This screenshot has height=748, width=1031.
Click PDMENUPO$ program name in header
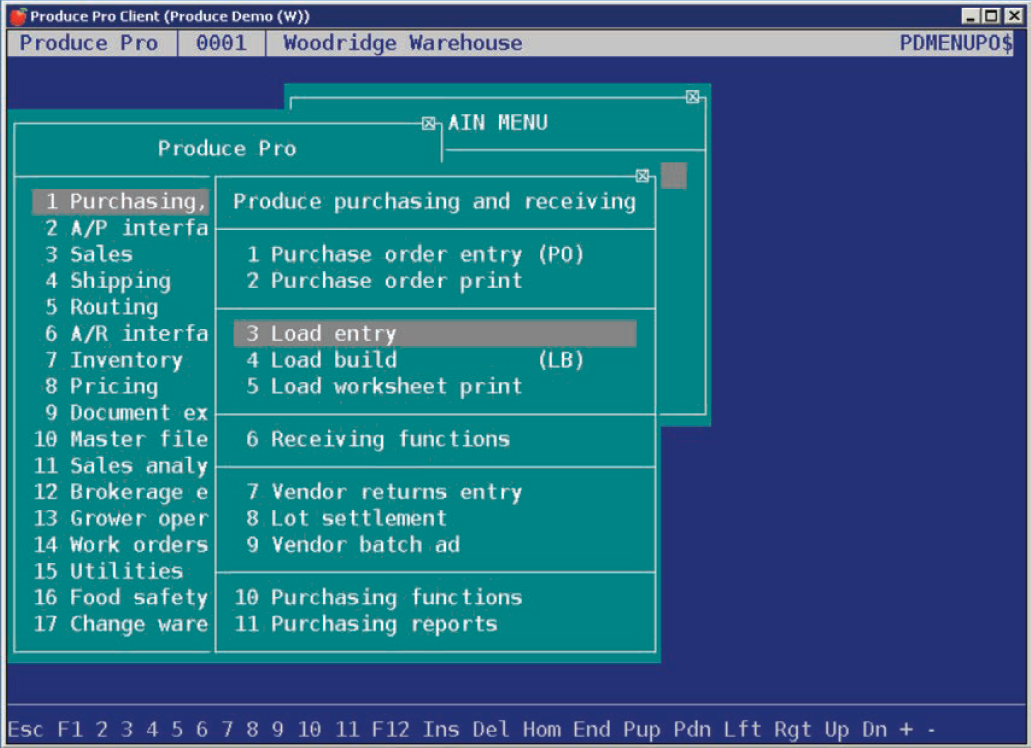tap(956, 43)
